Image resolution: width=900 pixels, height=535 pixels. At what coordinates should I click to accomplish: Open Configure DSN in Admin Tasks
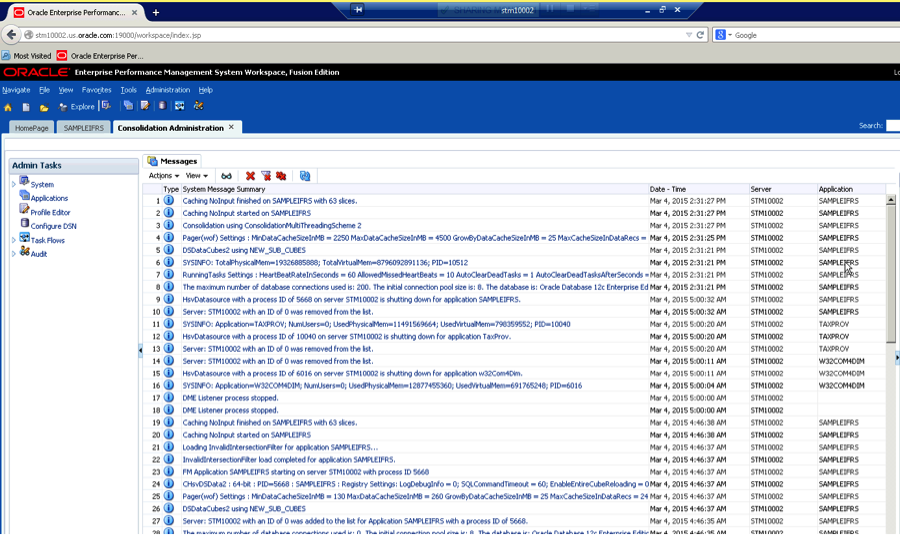pos(53,226)
